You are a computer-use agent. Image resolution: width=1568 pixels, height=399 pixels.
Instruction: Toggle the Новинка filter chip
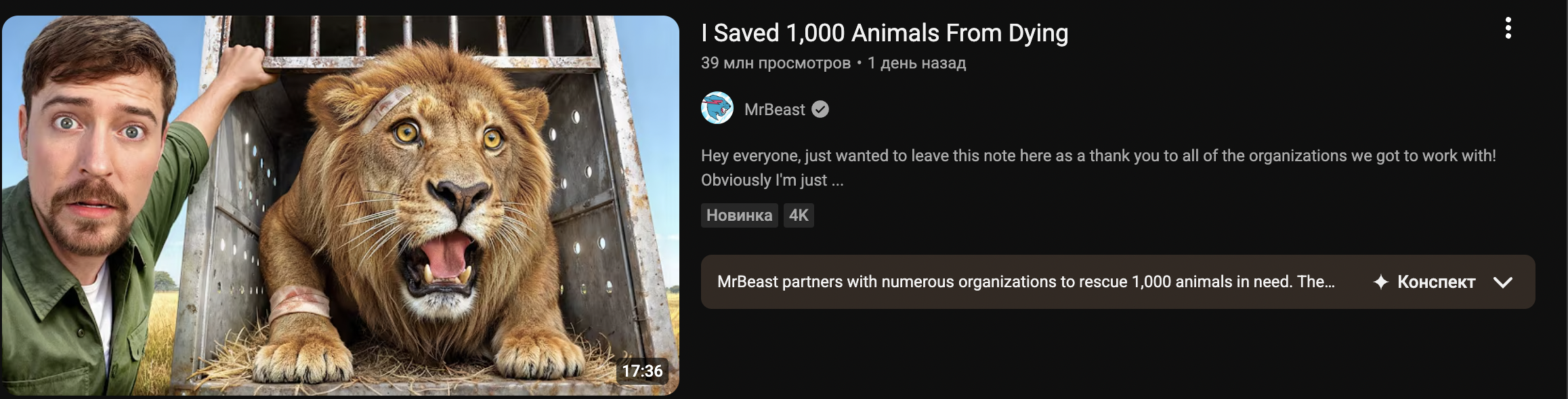click(738, 215)
